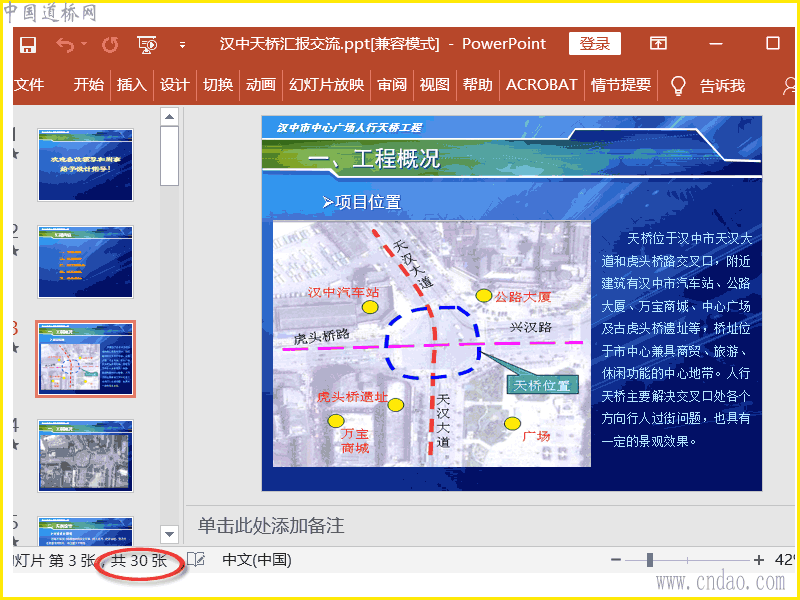Switch to the 切换 tab
Image resolution: width=800 pixels, height=600 pixels.
218,85
